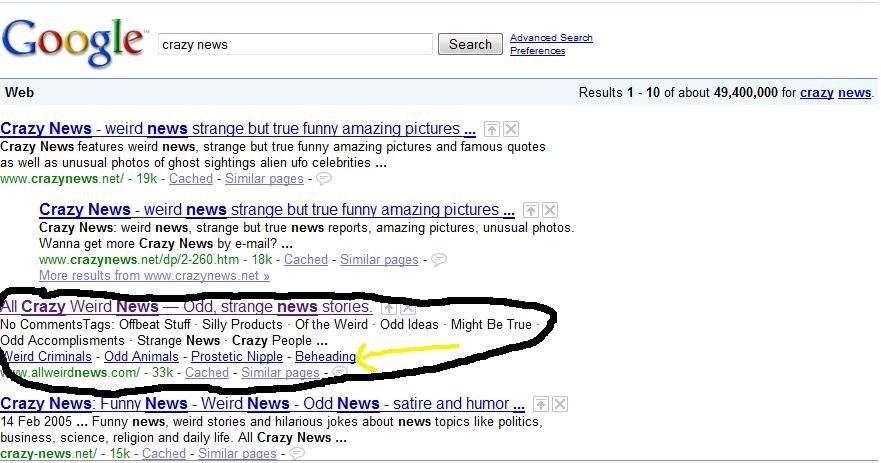Remove the indented Crazy News result
Image resolution: width=881 pixels, height=463 pixels.
tap(550, 210)
